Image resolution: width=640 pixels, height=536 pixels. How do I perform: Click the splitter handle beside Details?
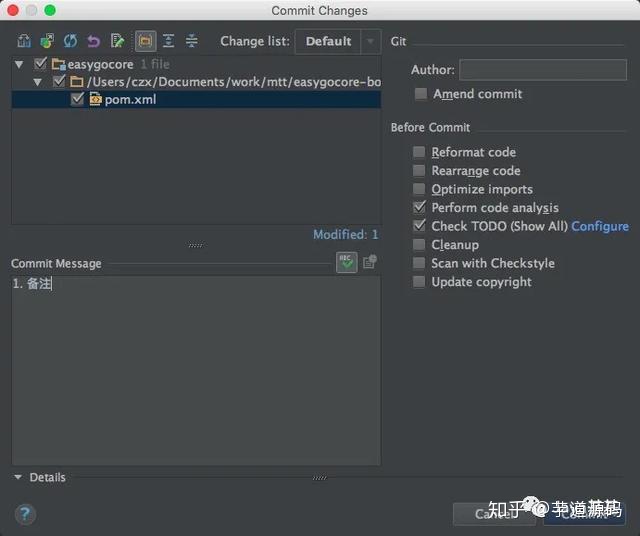tap(320, 478)
